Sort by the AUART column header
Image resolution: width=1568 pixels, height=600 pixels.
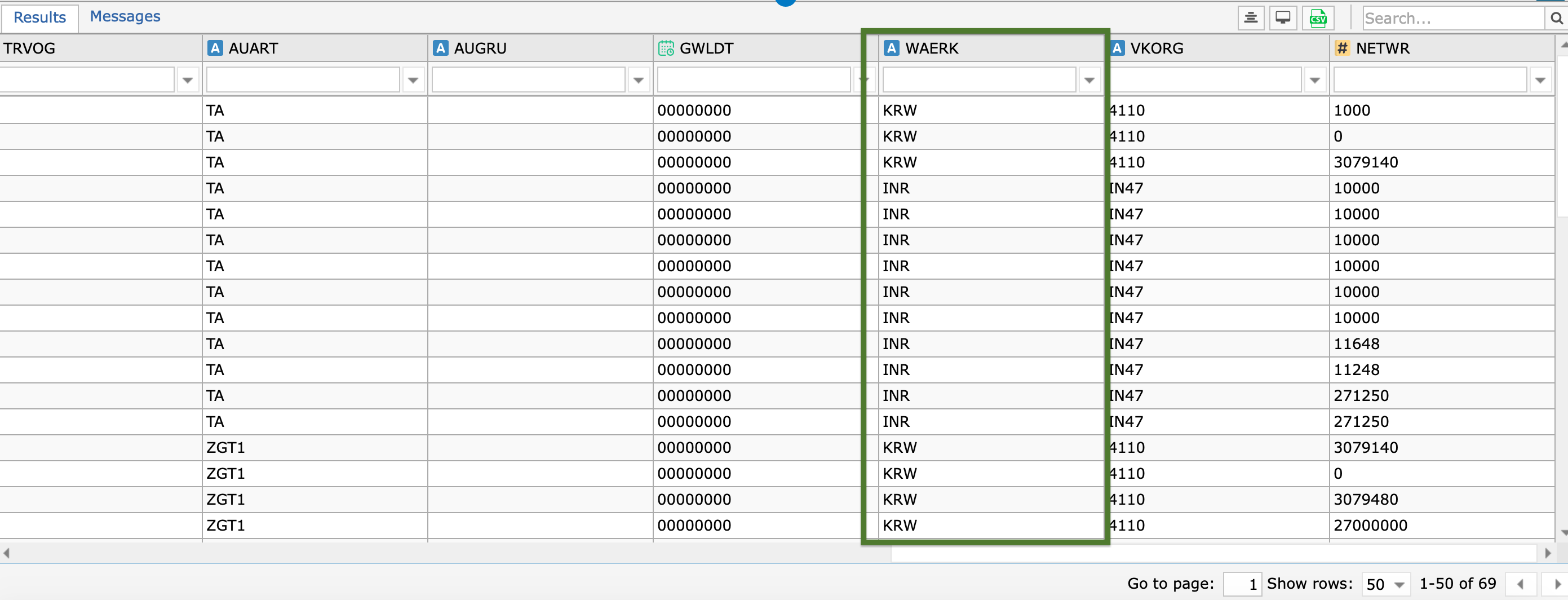click(315, 48)
